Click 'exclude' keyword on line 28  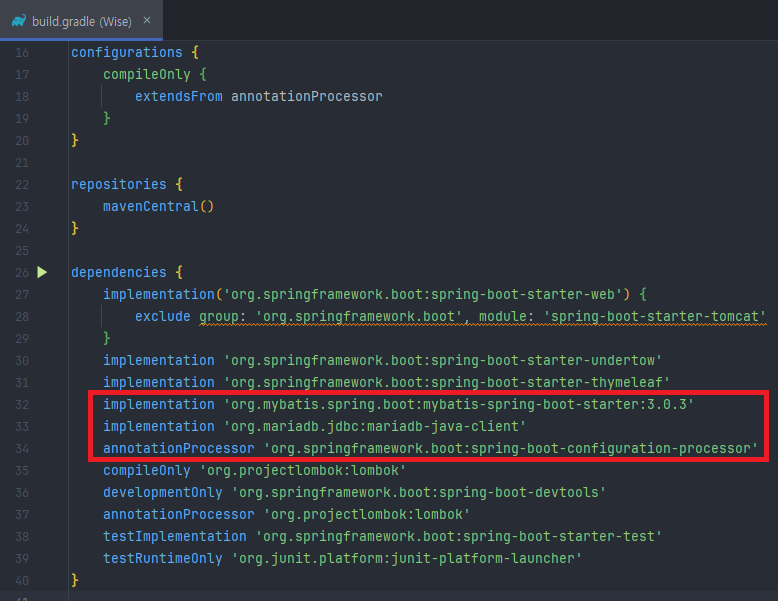[x=163, y=316]
